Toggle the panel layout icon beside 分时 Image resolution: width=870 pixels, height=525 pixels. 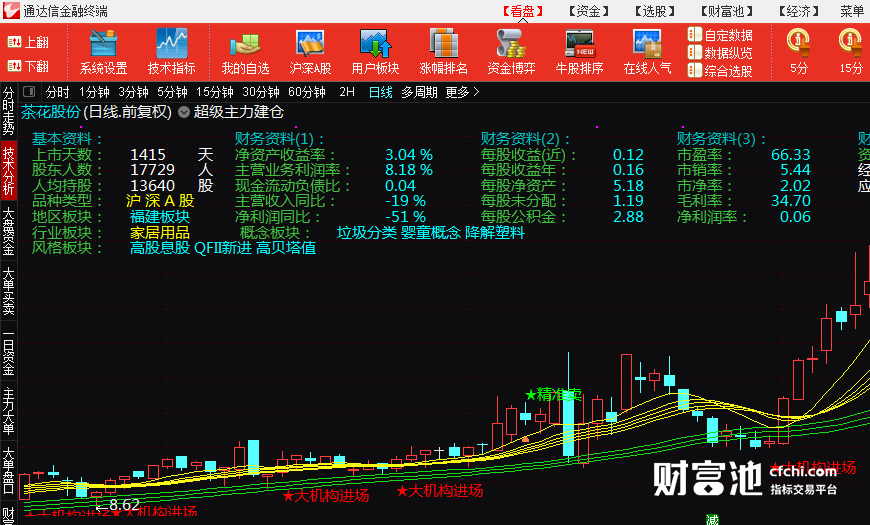coord(29,92)
